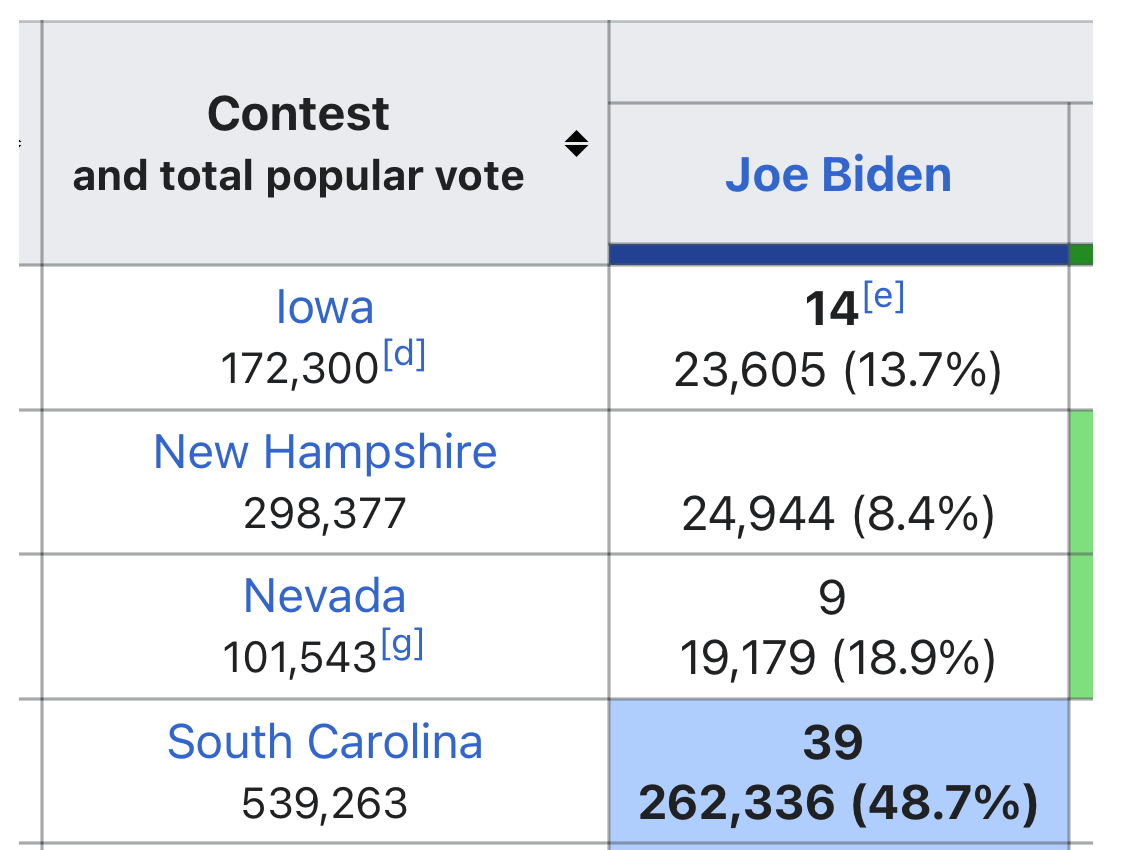Open the South Carolina link
Screen dimensions: 1141x850
click(325, 742)
